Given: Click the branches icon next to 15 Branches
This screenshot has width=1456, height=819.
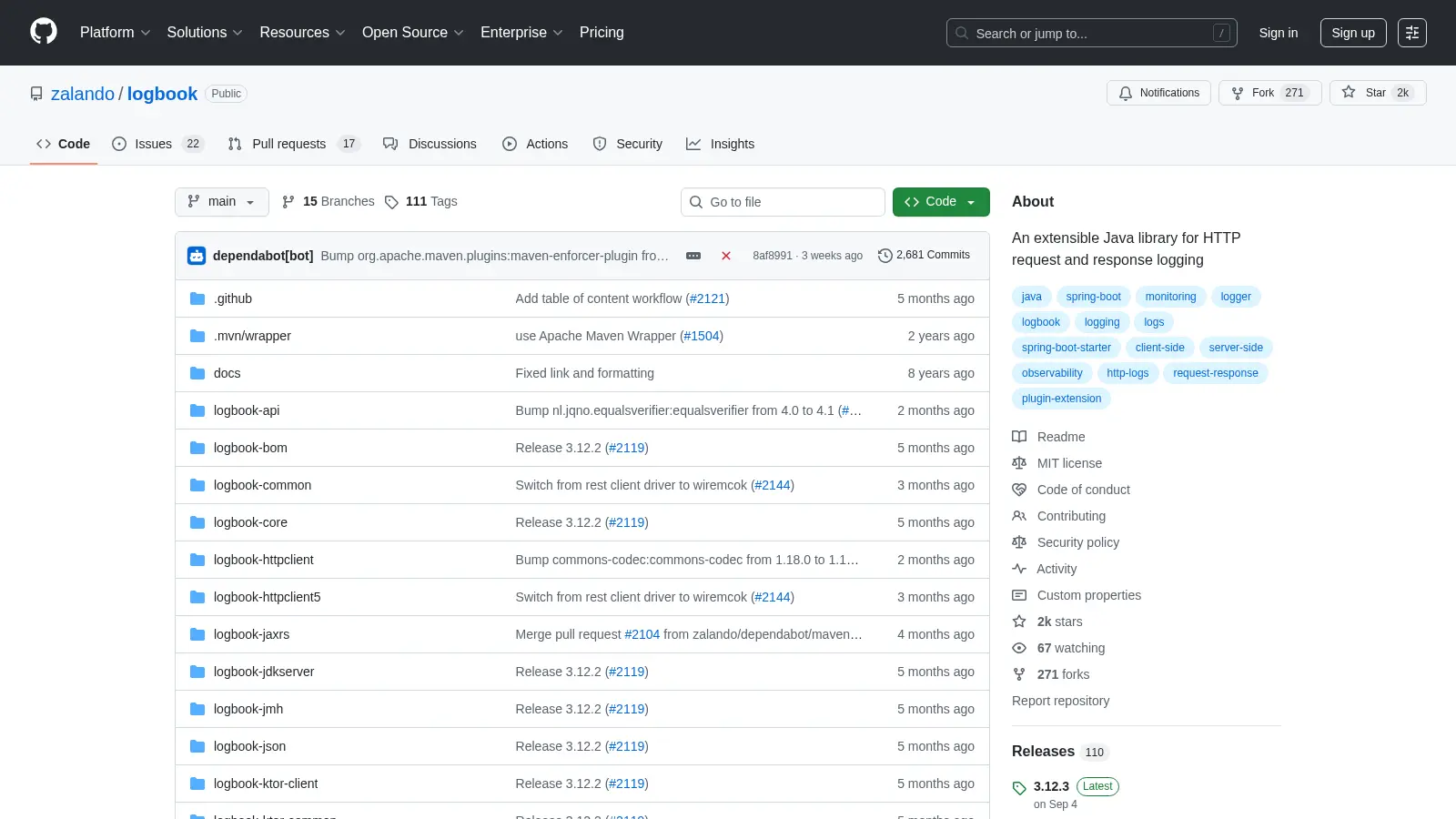Looking at the screenshot, I should 288,202.
